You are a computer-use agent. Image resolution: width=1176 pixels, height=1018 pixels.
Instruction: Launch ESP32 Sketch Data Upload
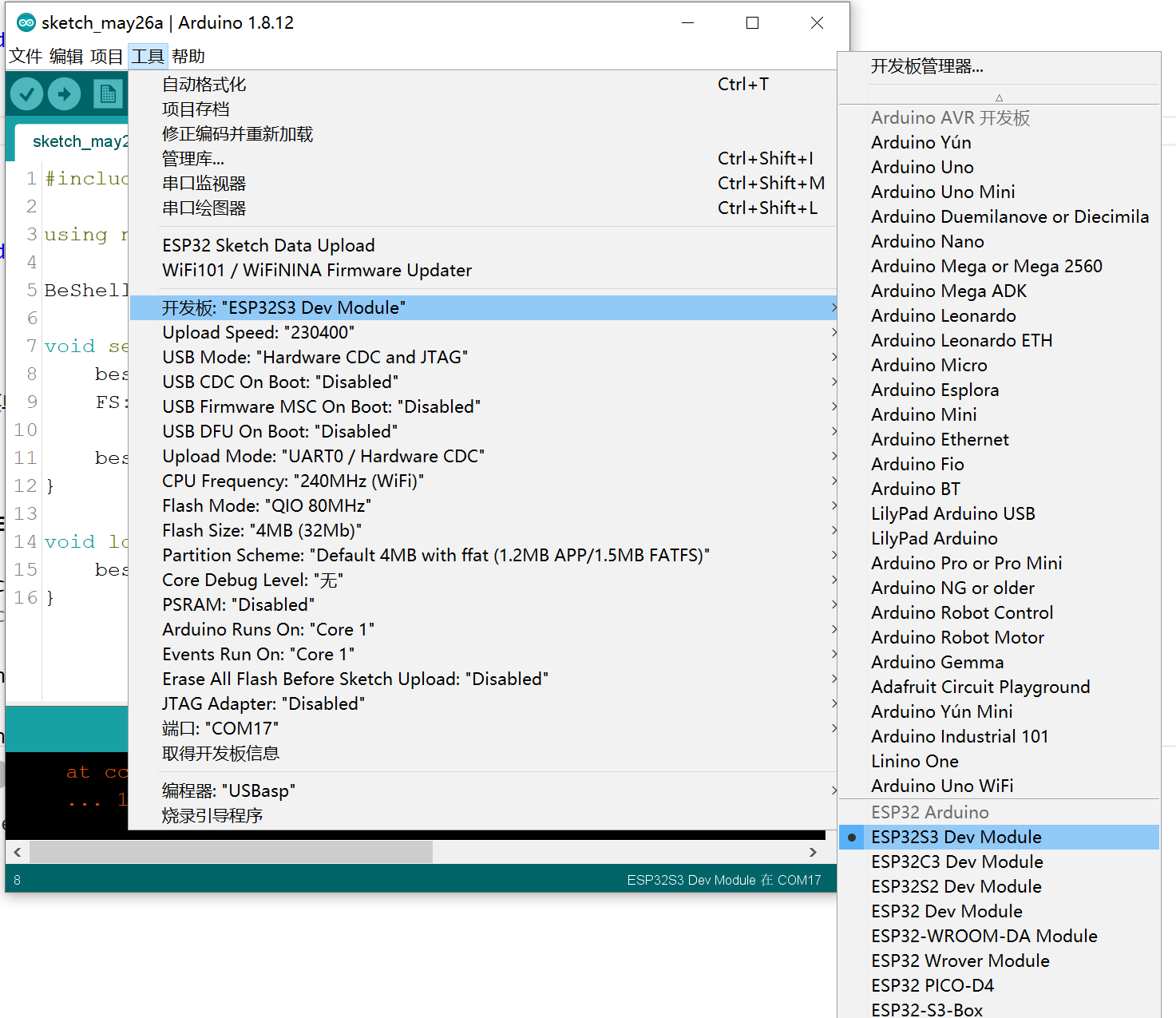pyautogui.click(x=483, y=246)
